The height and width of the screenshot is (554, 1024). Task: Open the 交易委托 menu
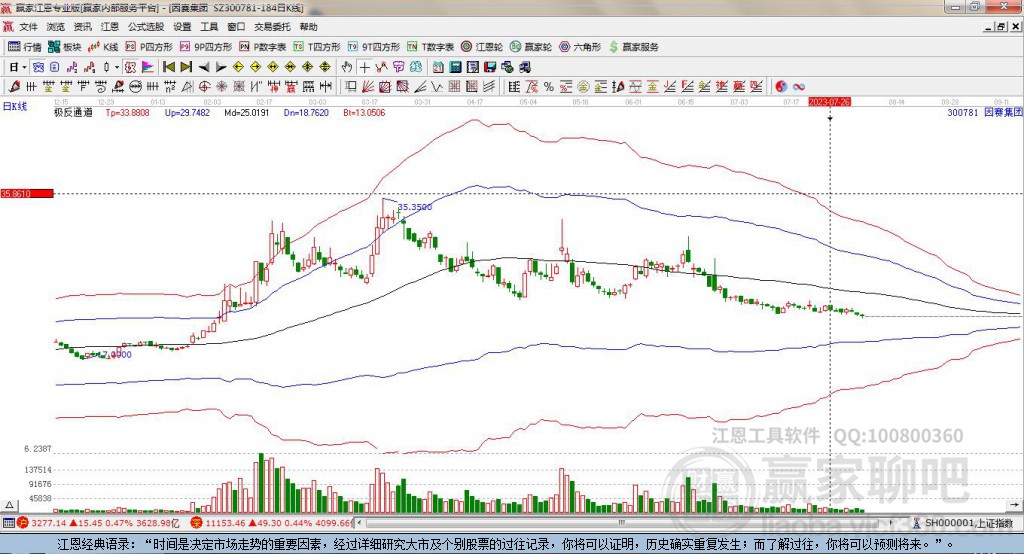tap(272, 27)
